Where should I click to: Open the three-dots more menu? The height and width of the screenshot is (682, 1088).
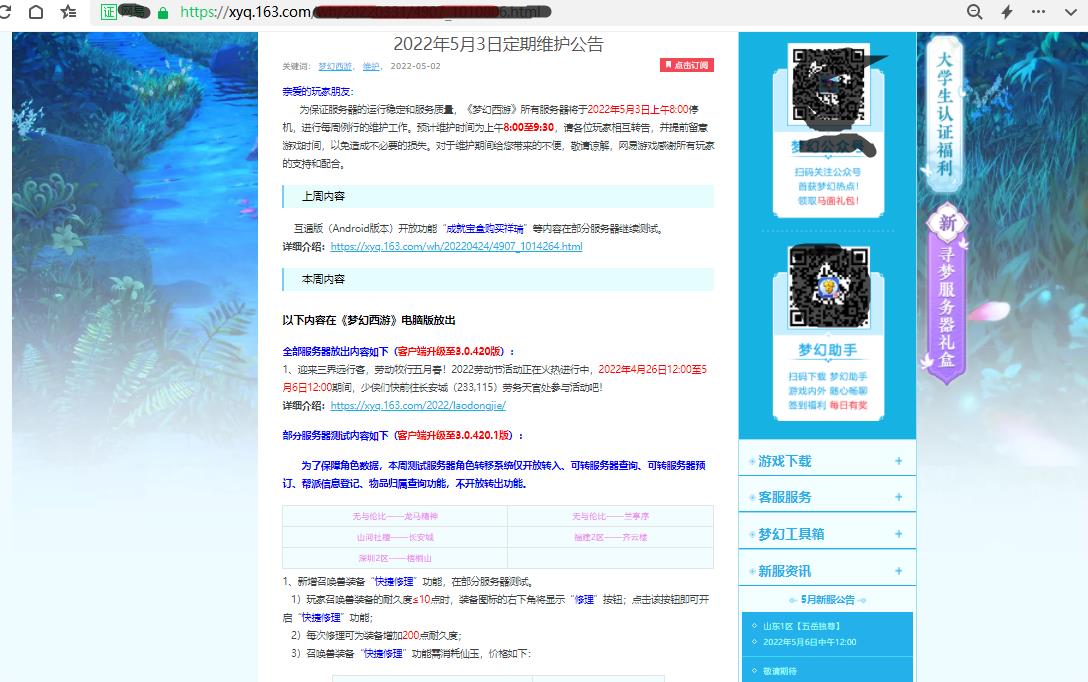pyautogui.click(x=1038, y=12)
